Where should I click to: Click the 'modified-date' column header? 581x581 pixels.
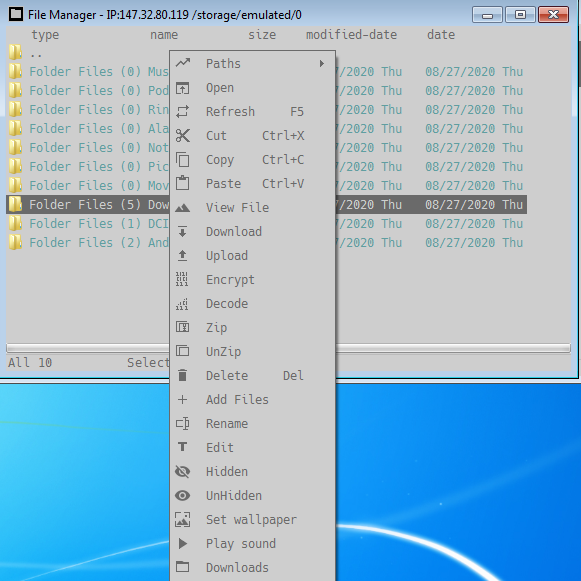pyautogui.click(x=351, y=35)
